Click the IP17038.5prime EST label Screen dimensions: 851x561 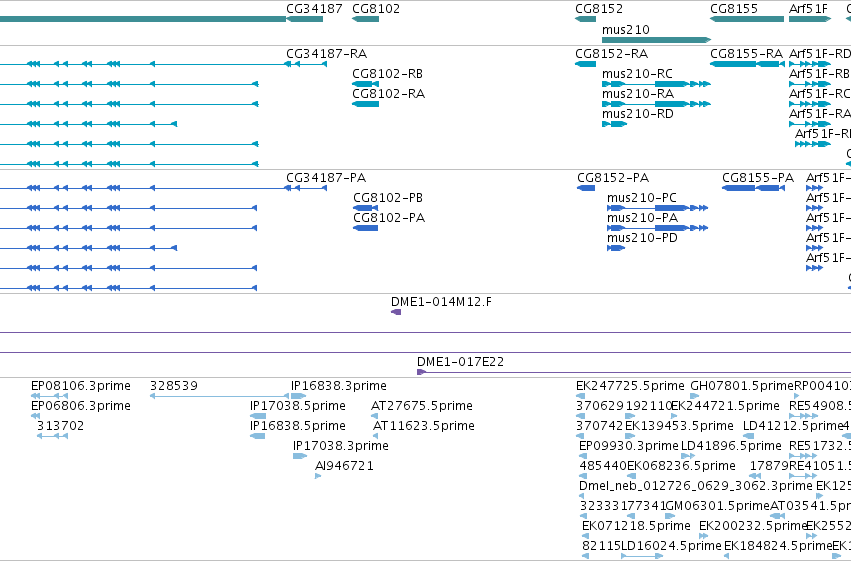click(298, 406)
